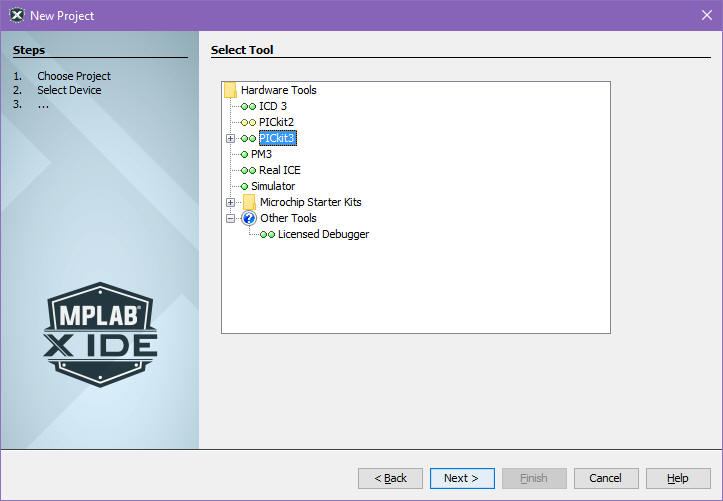Click the green dots icon next to PICkit3
Image resolution: width=723 pixels, height=501 pixels.
(248, 138)
